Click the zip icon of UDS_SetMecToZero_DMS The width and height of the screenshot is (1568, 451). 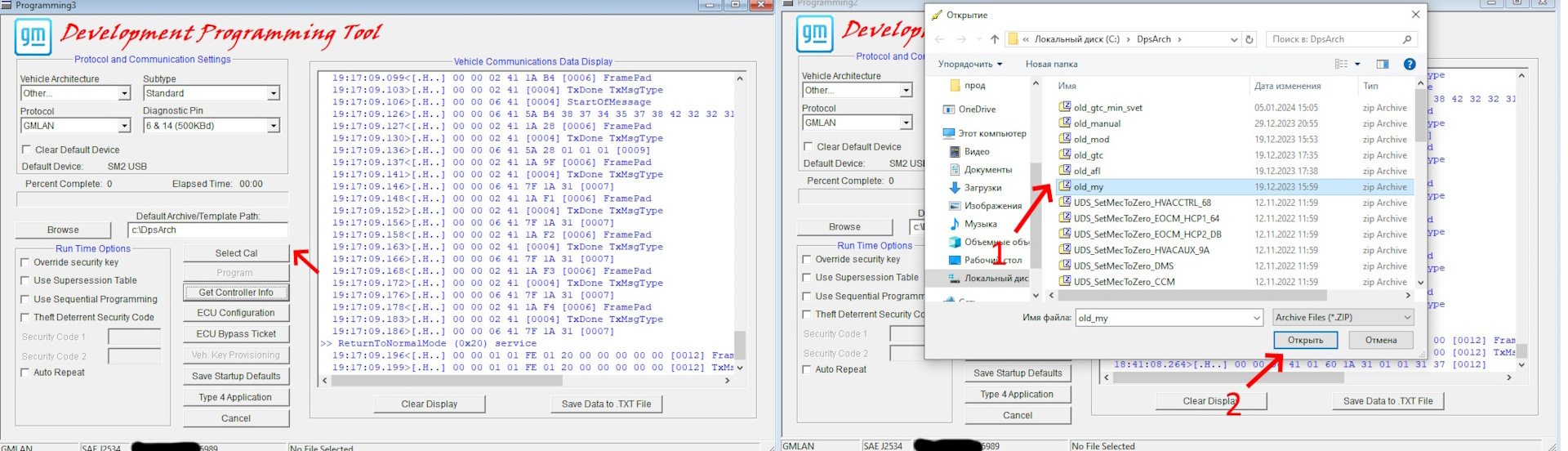pos(1065,266)
